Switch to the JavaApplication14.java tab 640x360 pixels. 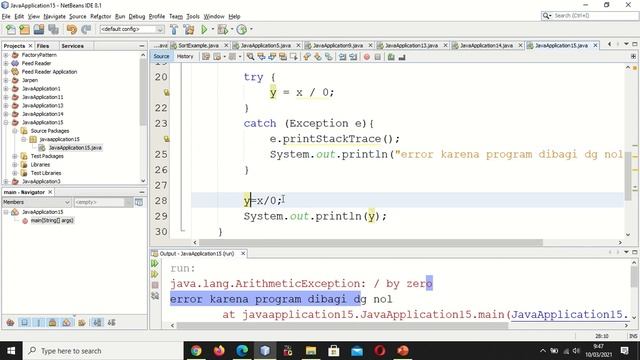(487, 45)
